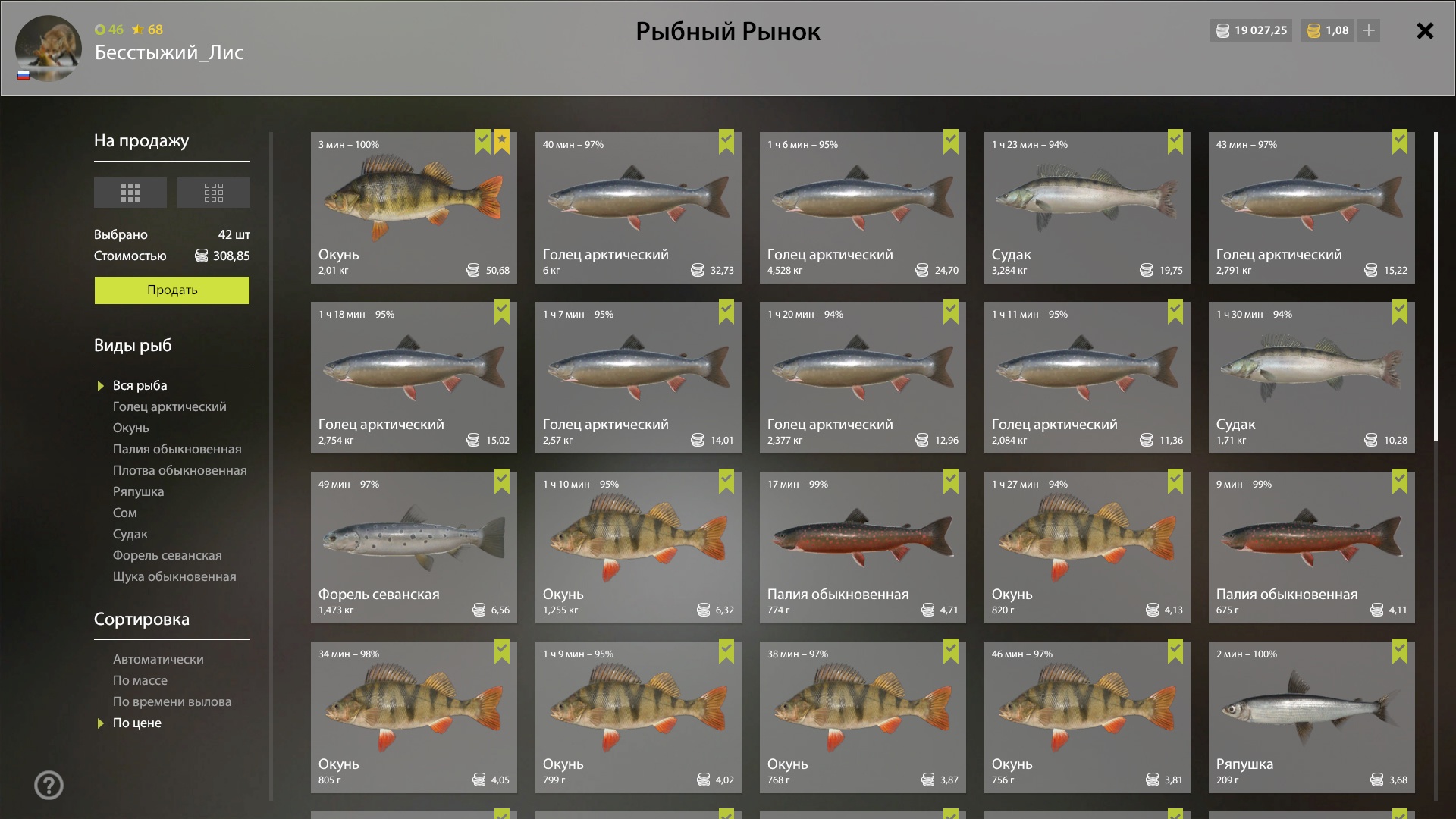Screen dimensions: 1456x819
Task: Uncheck the Ряпушка 209 г selection mark
Action: point(1400,651)
